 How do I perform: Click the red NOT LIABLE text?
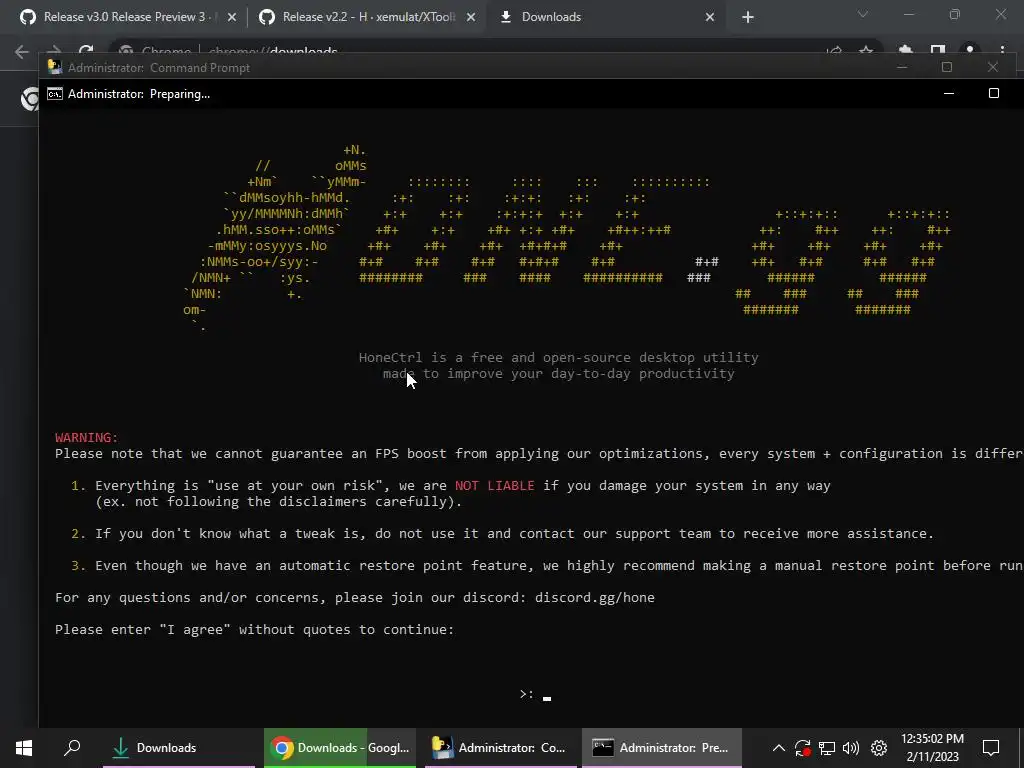point(494,485)
